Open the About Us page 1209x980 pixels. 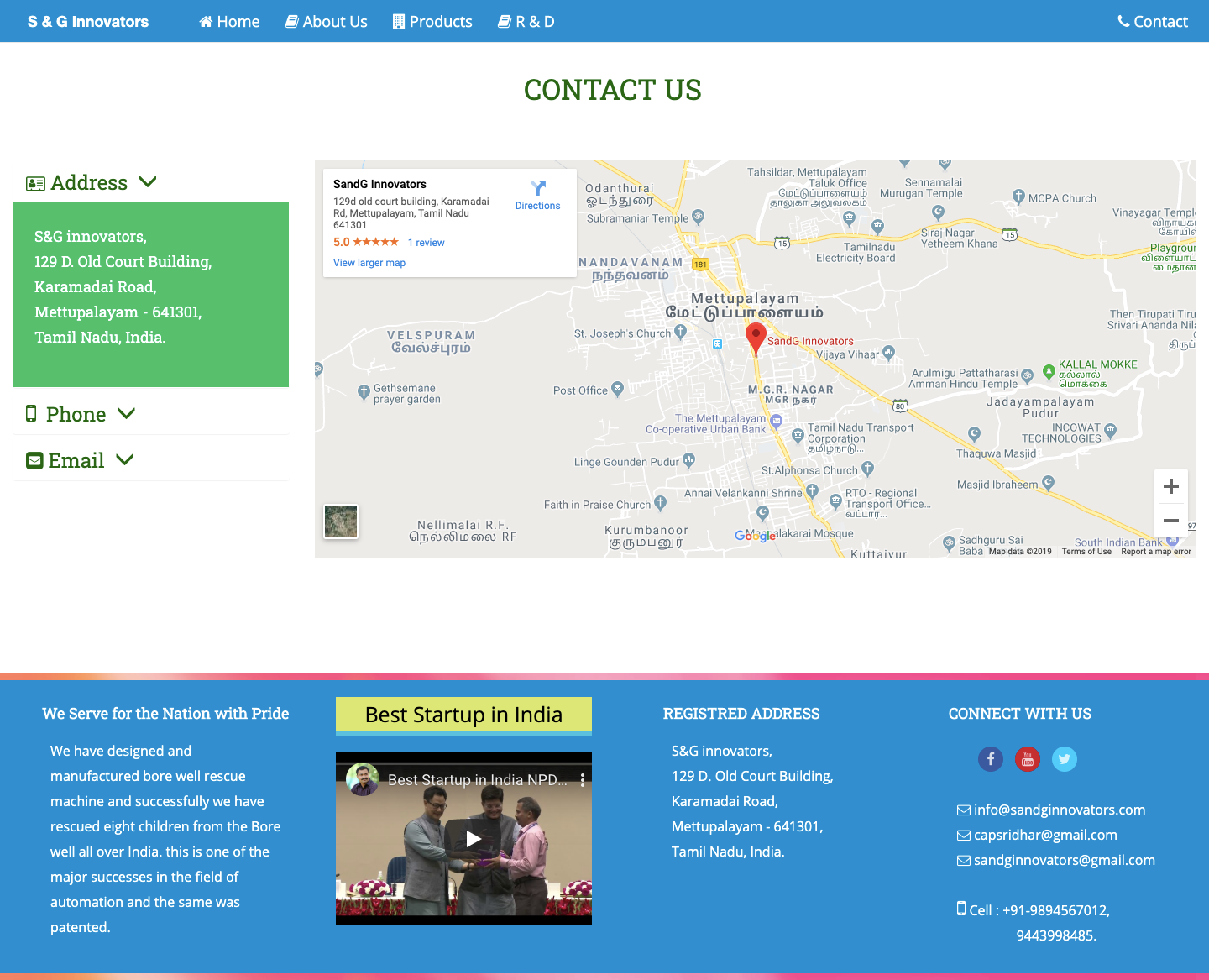tap(326, 22)
